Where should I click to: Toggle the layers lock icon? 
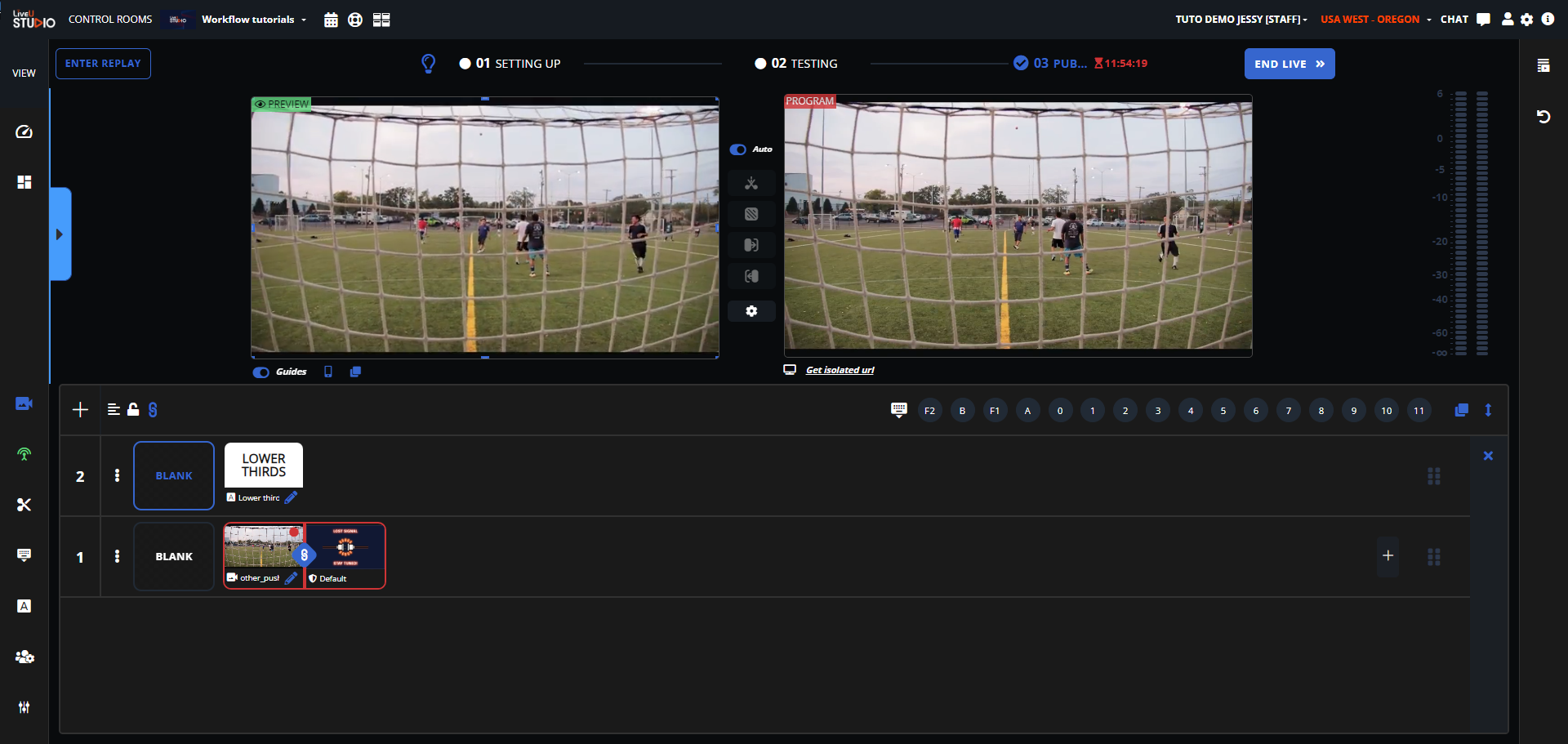(x=133, y=410)
